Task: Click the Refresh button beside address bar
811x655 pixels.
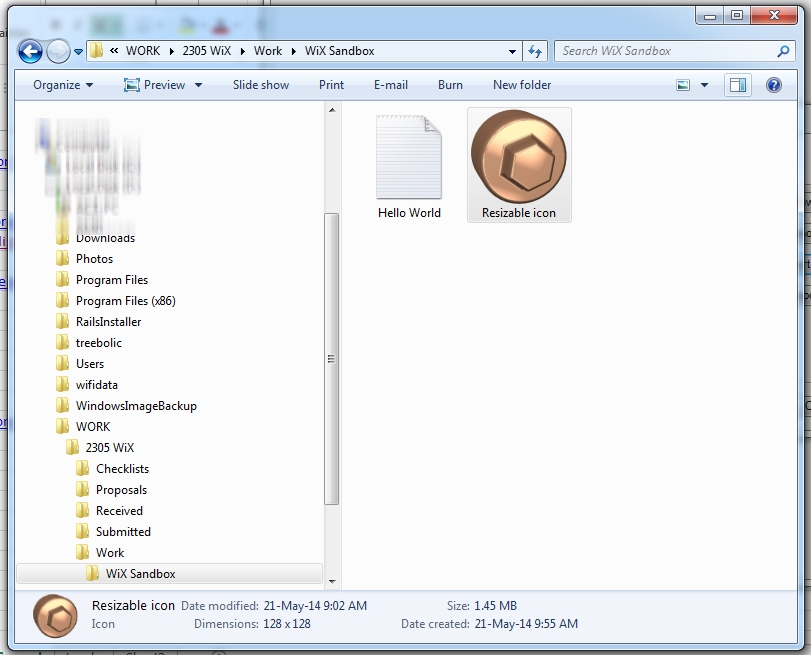Action: coord(535,51)
